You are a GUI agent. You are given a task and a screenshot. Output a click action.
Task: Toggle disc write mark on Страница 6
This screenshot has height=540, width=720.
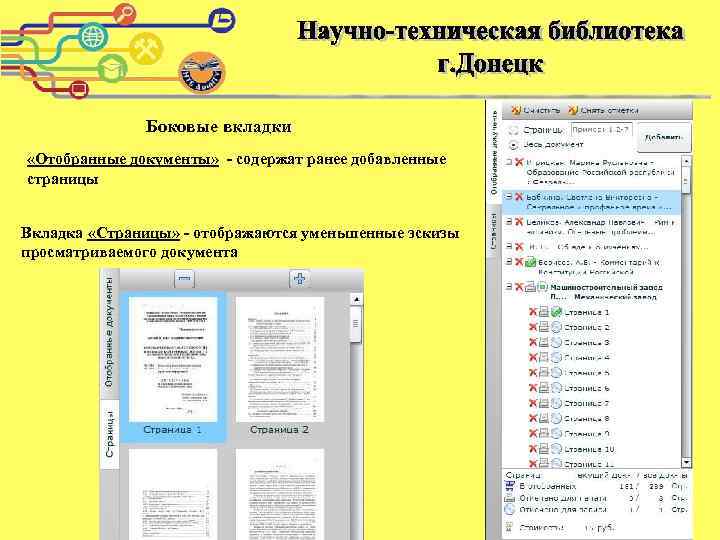[556, 388]
